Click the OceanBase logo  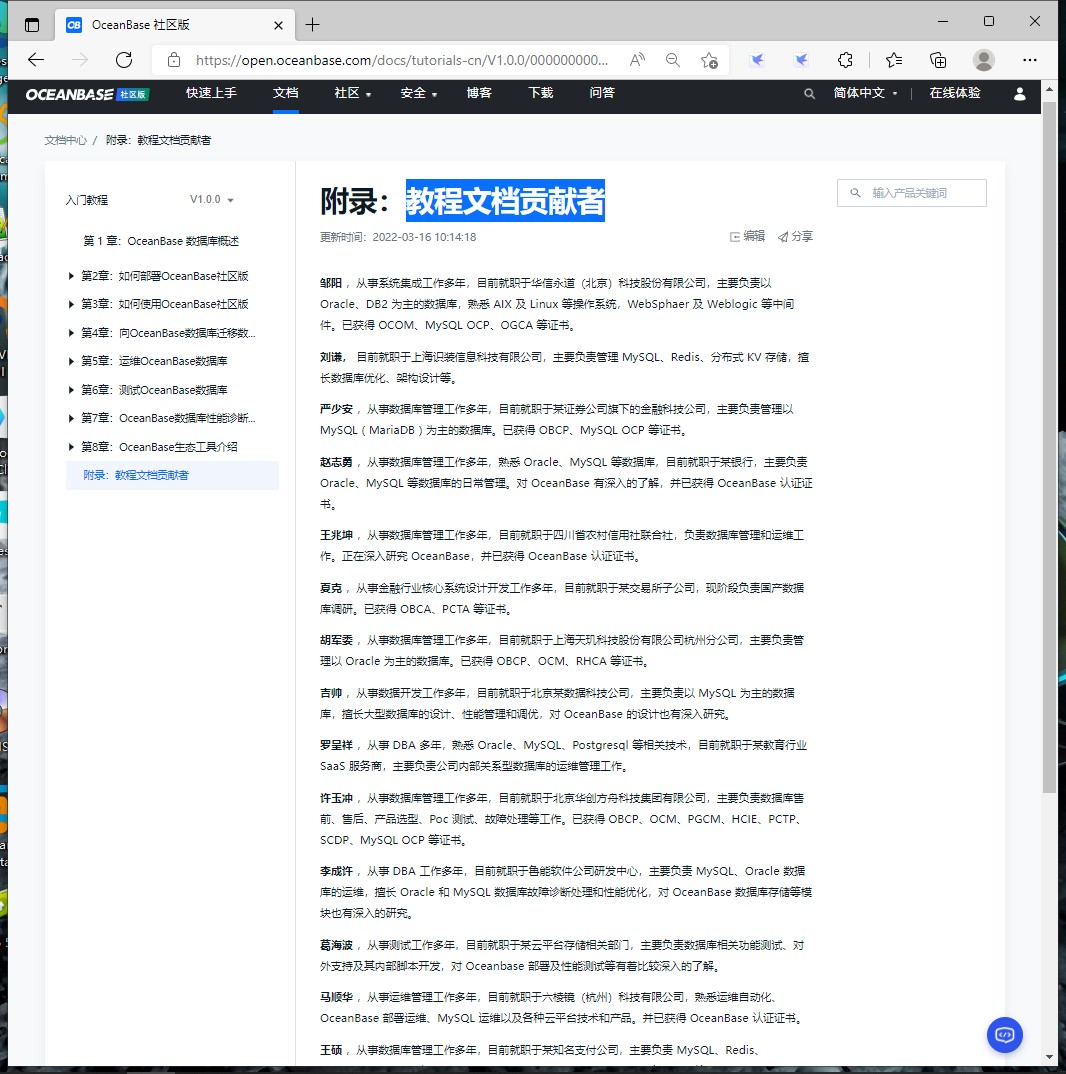coord(87,95)
